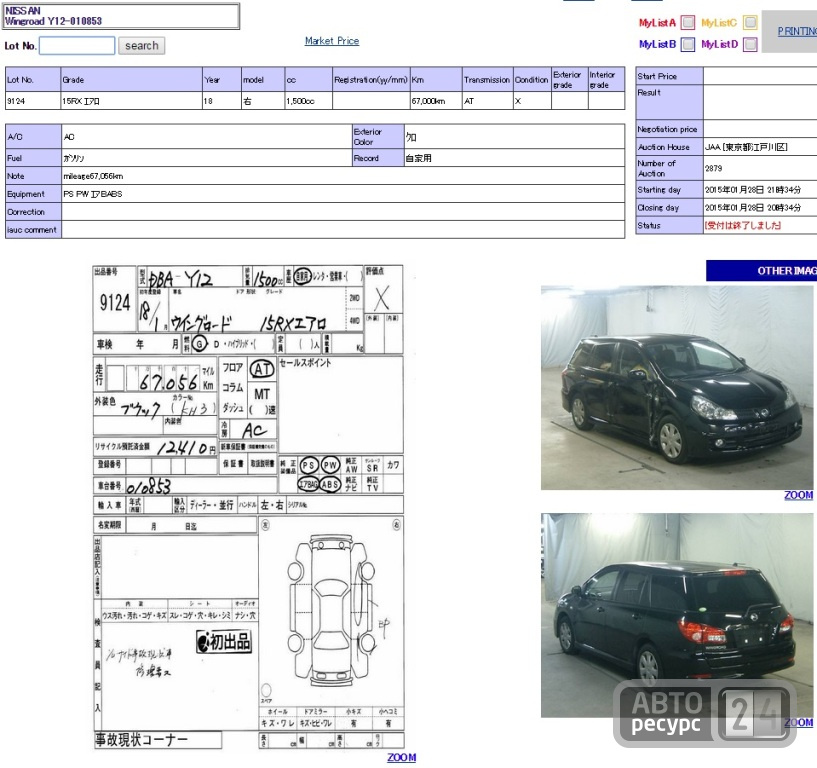
Task: Open the front view car photo
Action: [x=677, y=388]
